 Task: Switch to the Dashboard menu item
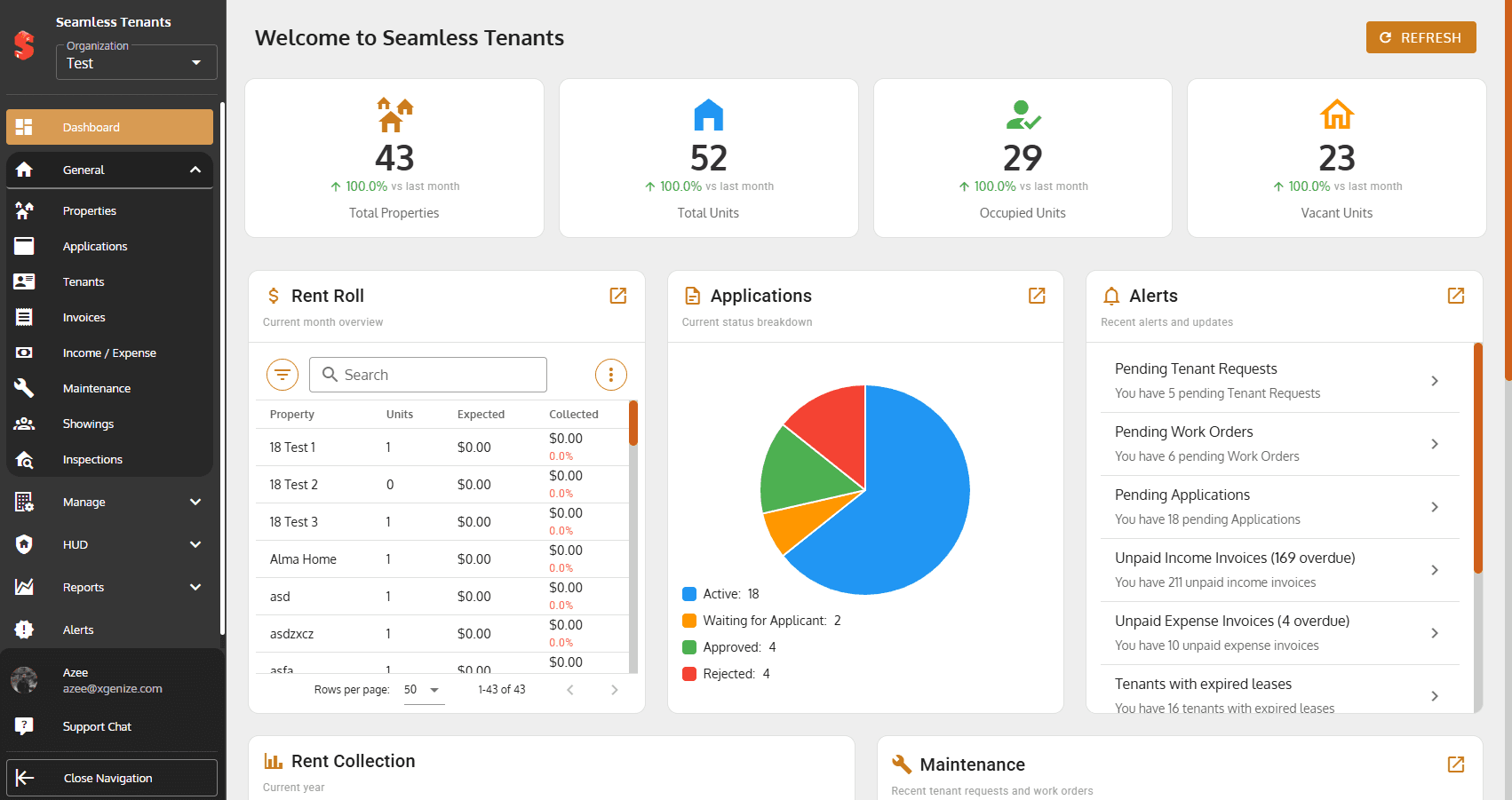point(108,127)
